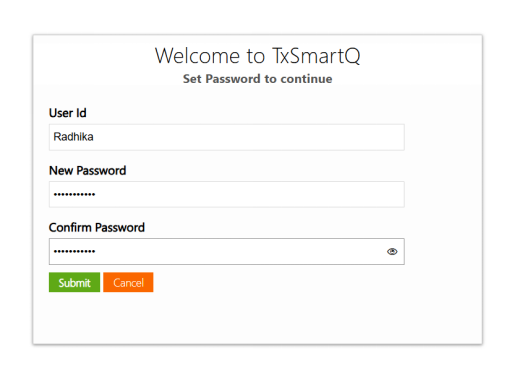
Task: Click the Set Password to continue subtitle
Action: pyautogui.click(x=258, y=79)
